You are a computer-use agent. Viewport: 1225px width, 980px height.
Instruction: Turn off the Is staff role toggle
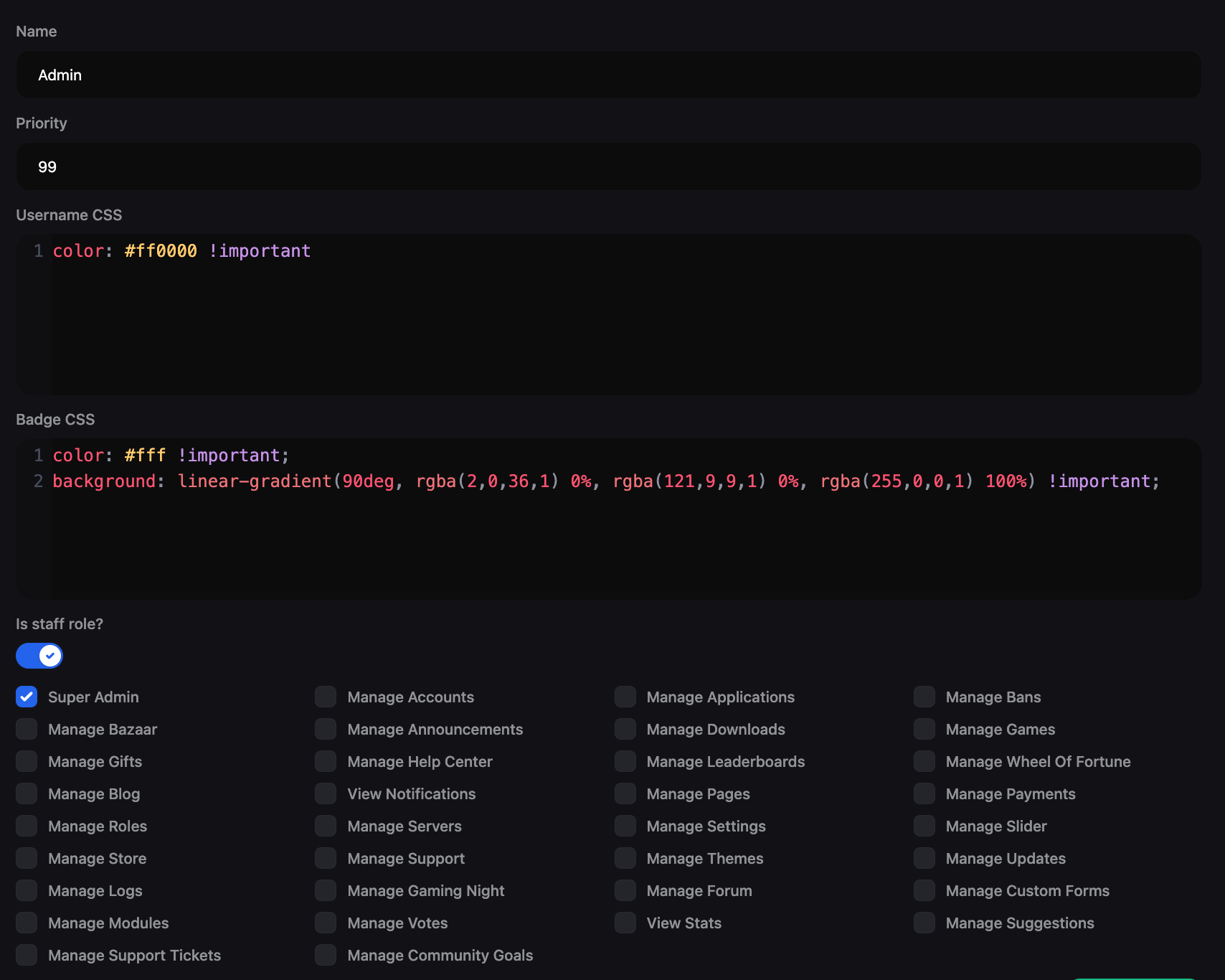(x=39, y=656)
